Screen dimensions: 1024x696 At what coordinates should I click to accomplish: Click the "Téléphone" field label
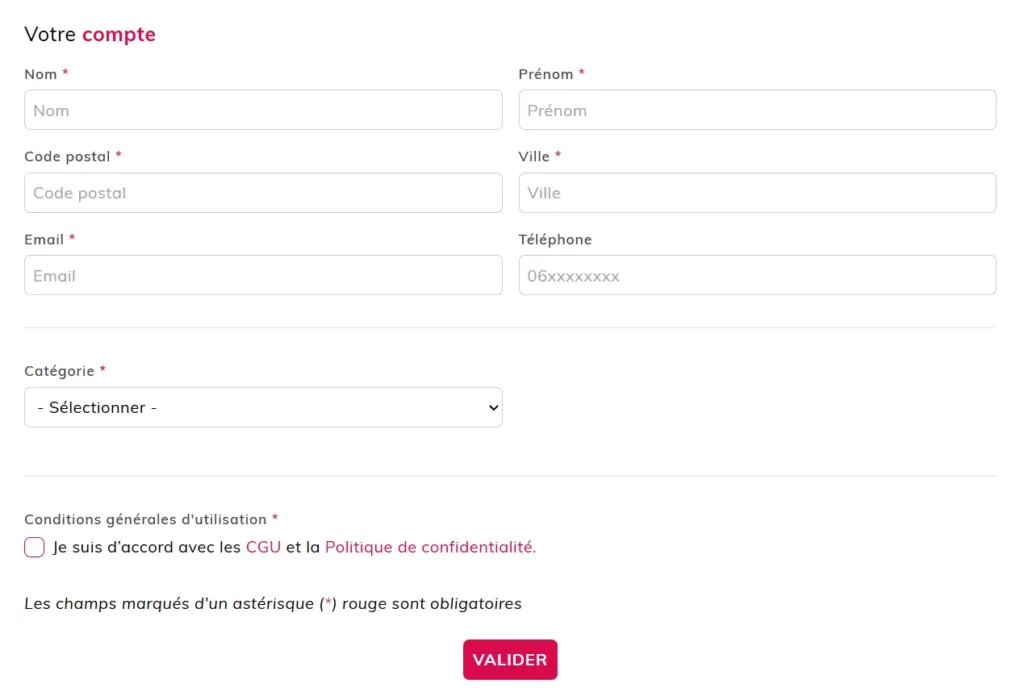[555, 240]
